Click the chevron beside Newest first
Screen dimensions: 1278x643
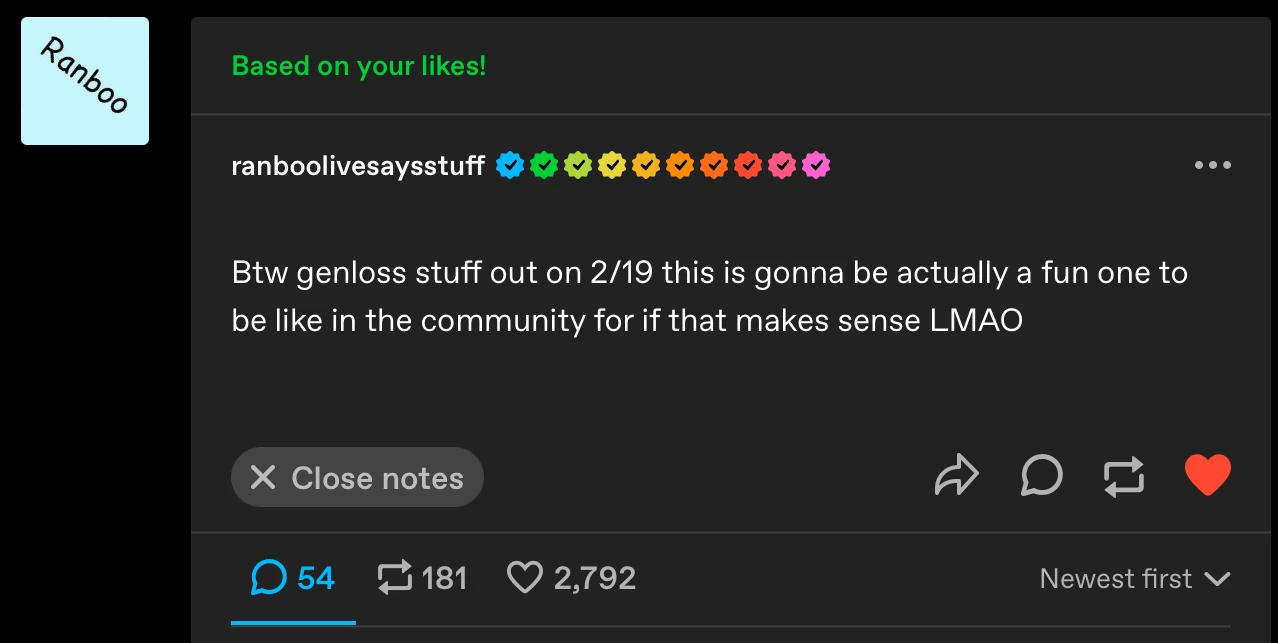1219,578
